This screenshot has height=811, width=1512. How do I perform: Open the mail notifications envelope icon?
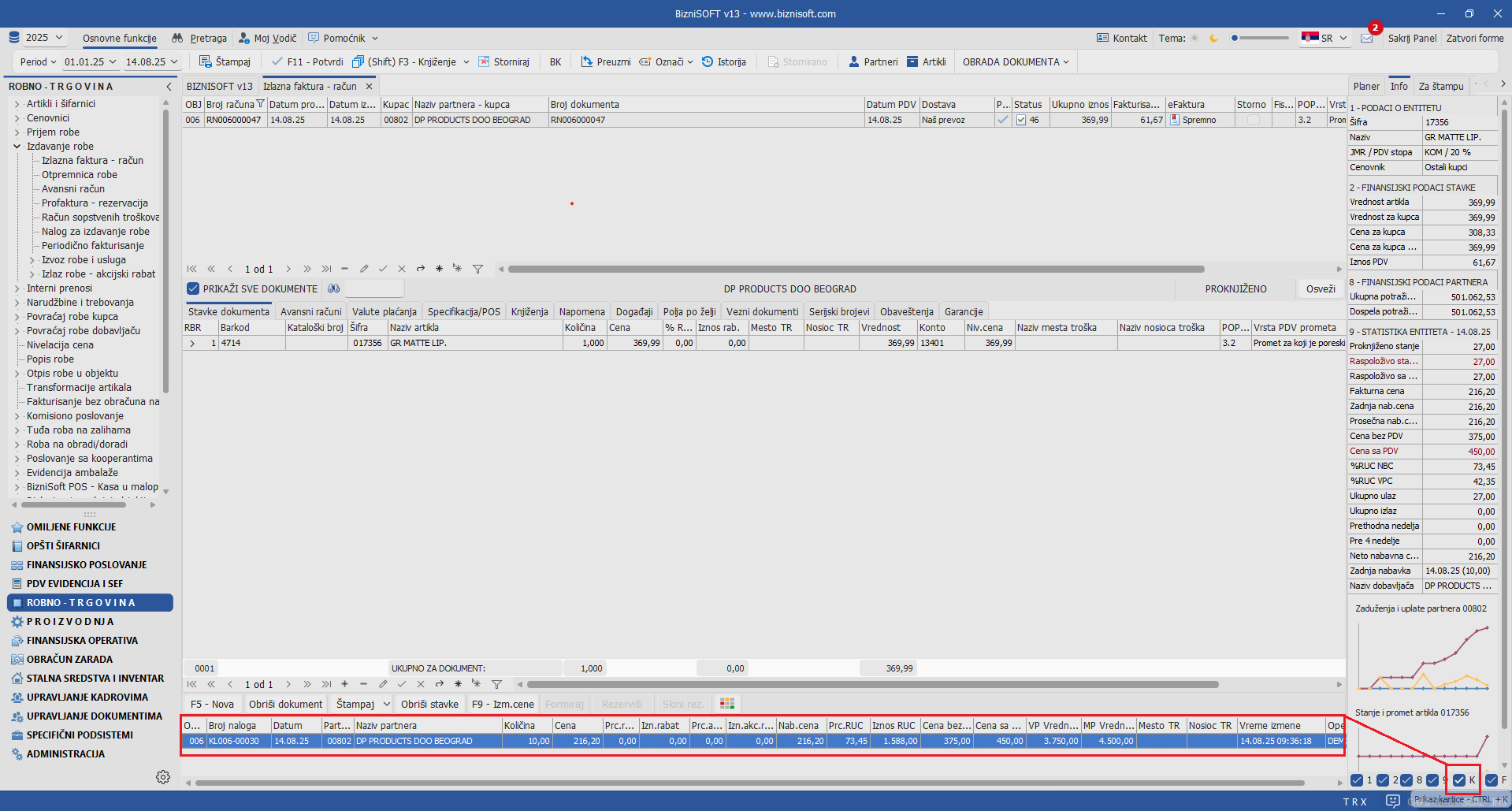tap(1366, 39)
